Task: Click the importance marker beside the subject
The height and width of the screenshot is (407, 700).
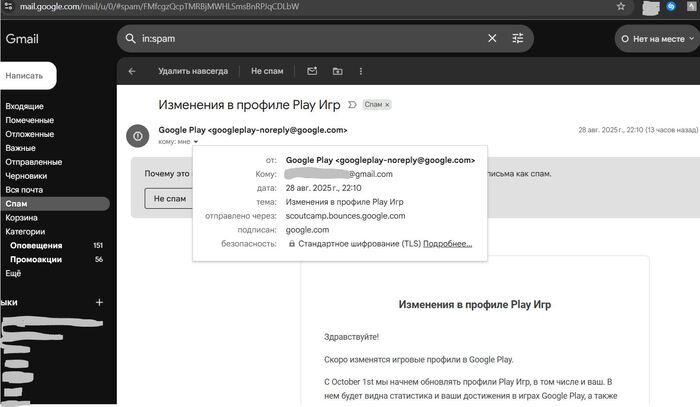Action: click(352, 104)
